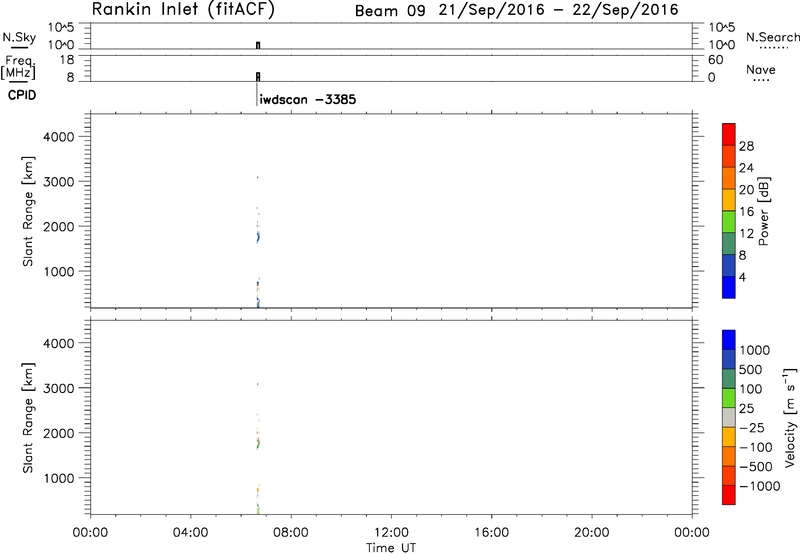Click the light green 12–16 dB Power swatch
The image size is (800, 554).
[729, 222]
